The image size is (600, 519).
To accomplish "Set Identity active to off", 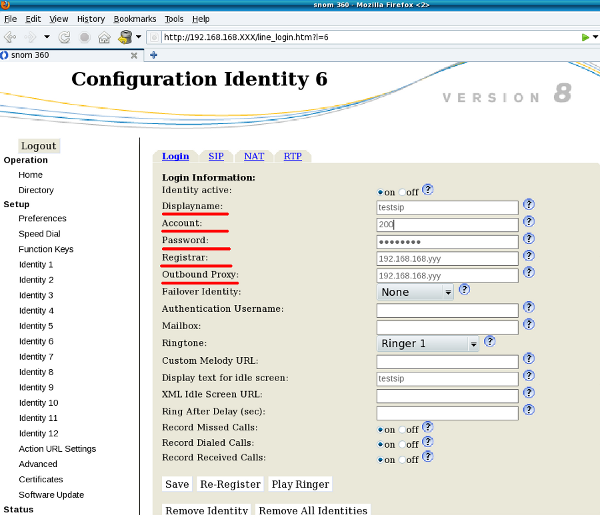I will point(402,192).
